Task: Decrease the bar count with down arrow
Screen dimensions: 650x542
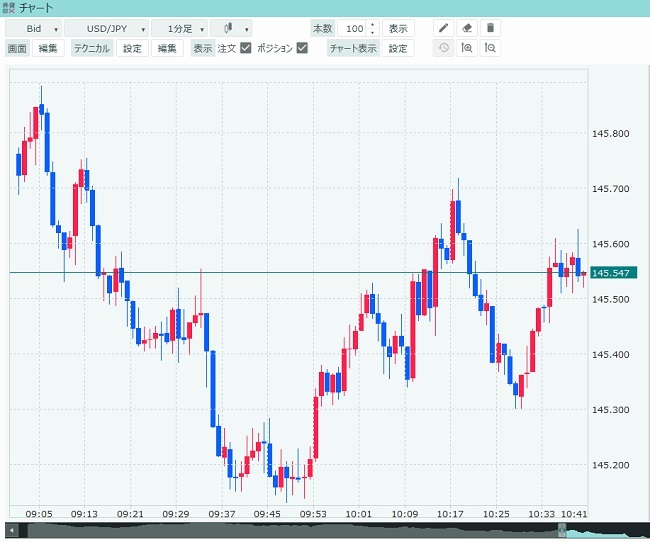Action: [x=373, y=33]
